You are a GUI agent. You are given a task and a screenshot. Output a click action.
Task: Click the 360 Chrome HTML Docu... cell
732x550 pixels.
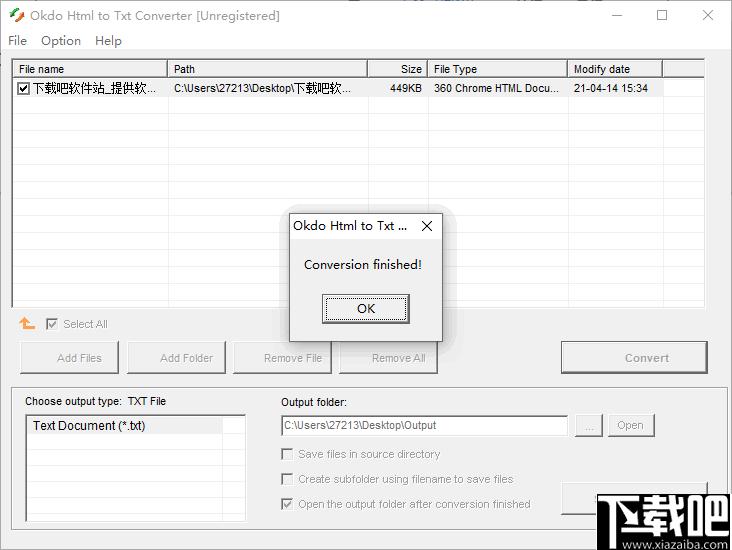(x=496, y=88)
